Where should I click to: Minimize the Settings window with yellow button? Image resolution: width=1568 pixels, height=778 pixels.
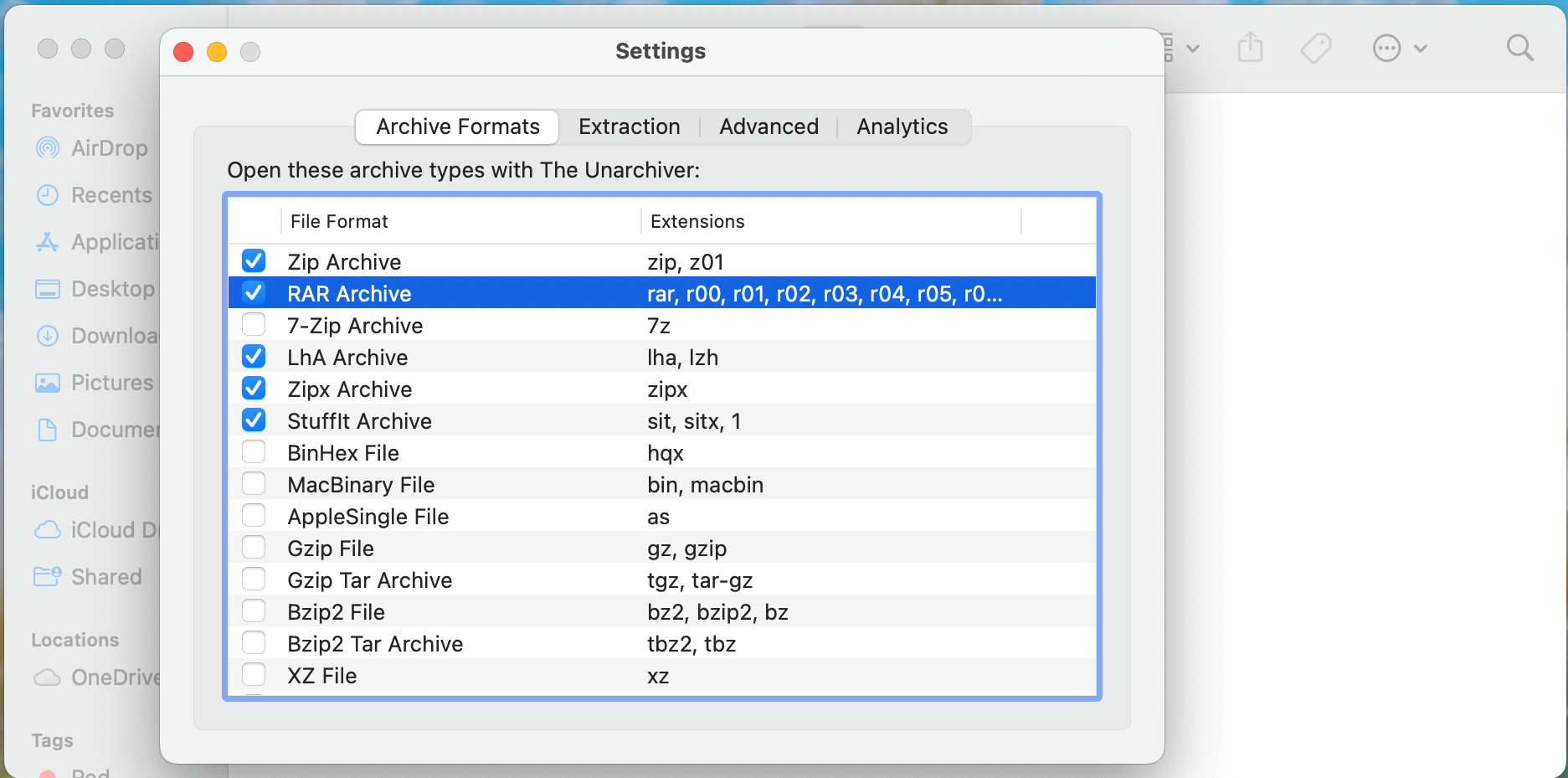(x=217, y=52)
